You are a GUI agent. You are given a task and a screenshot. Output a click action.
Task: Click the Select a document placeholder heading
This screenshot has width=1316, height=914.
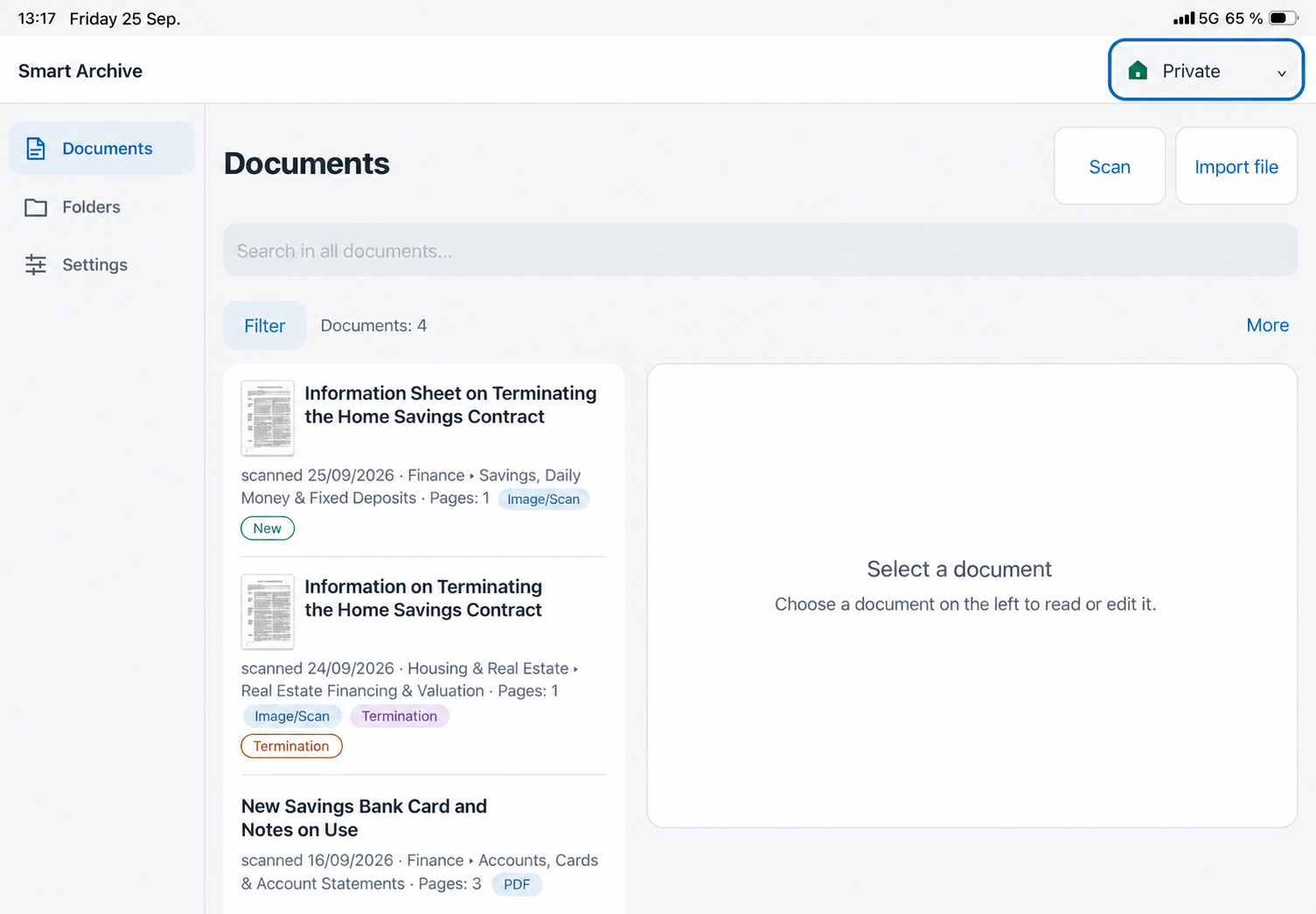click(959, 569)
